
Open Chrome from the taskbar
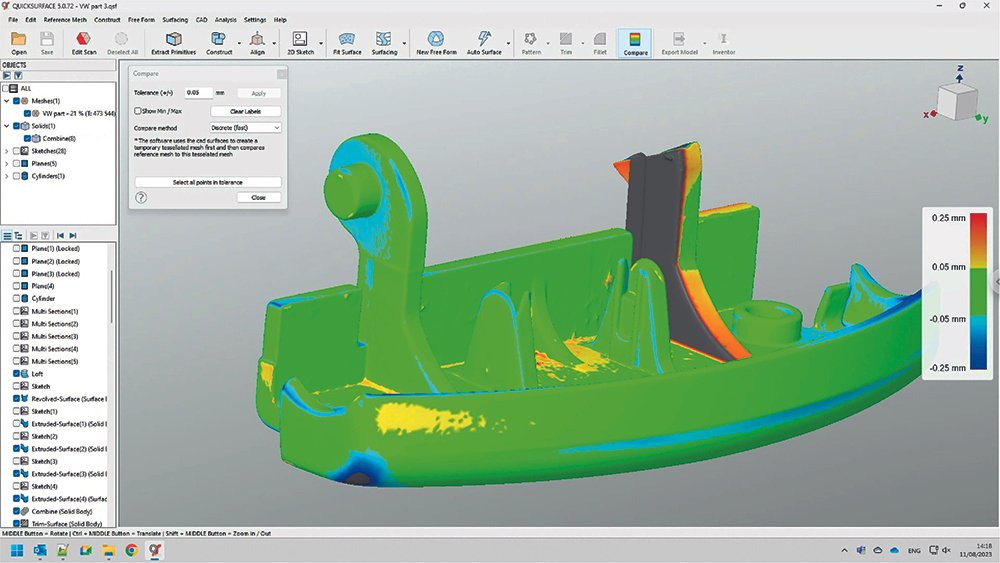click(x=131, y=550)
